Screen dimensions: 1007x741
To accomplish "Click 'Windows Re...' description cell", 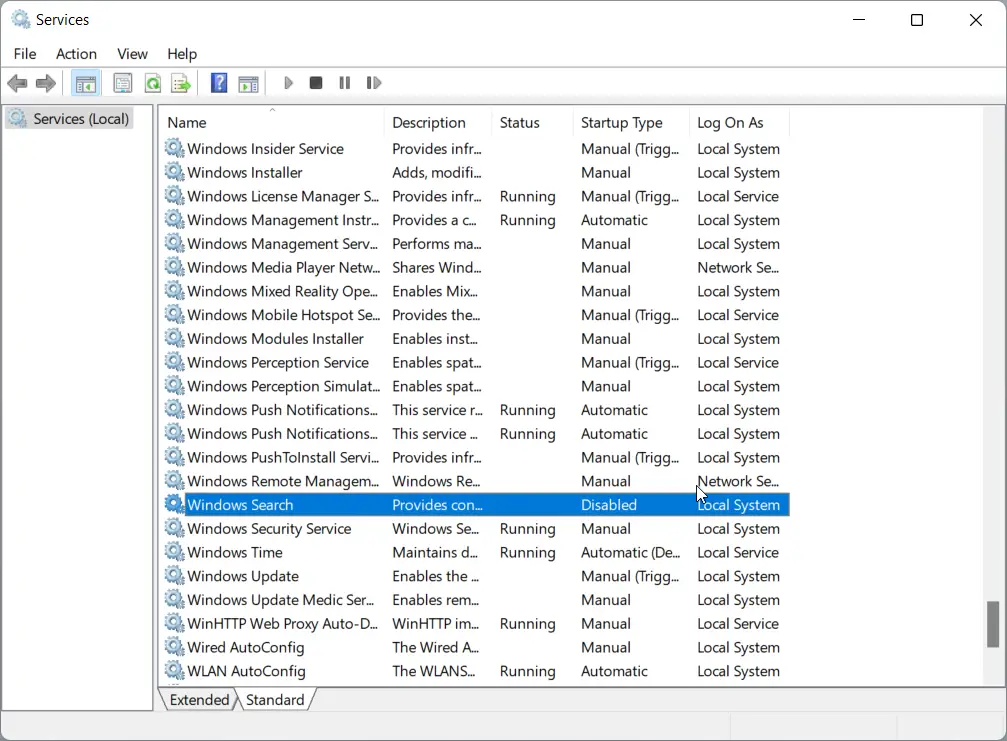I will click(x=436, y=481).
